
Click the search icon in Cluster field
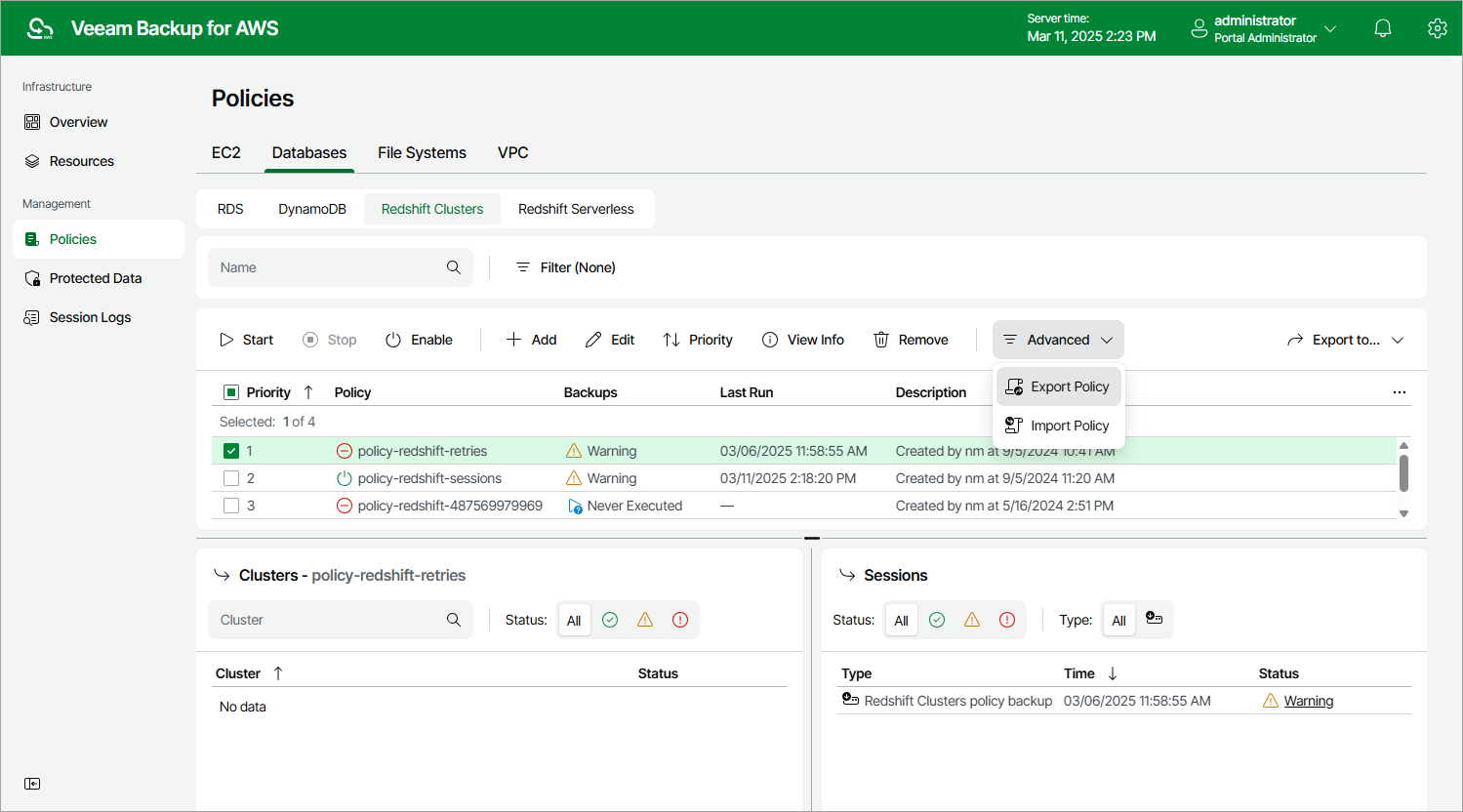click(454, 620)
